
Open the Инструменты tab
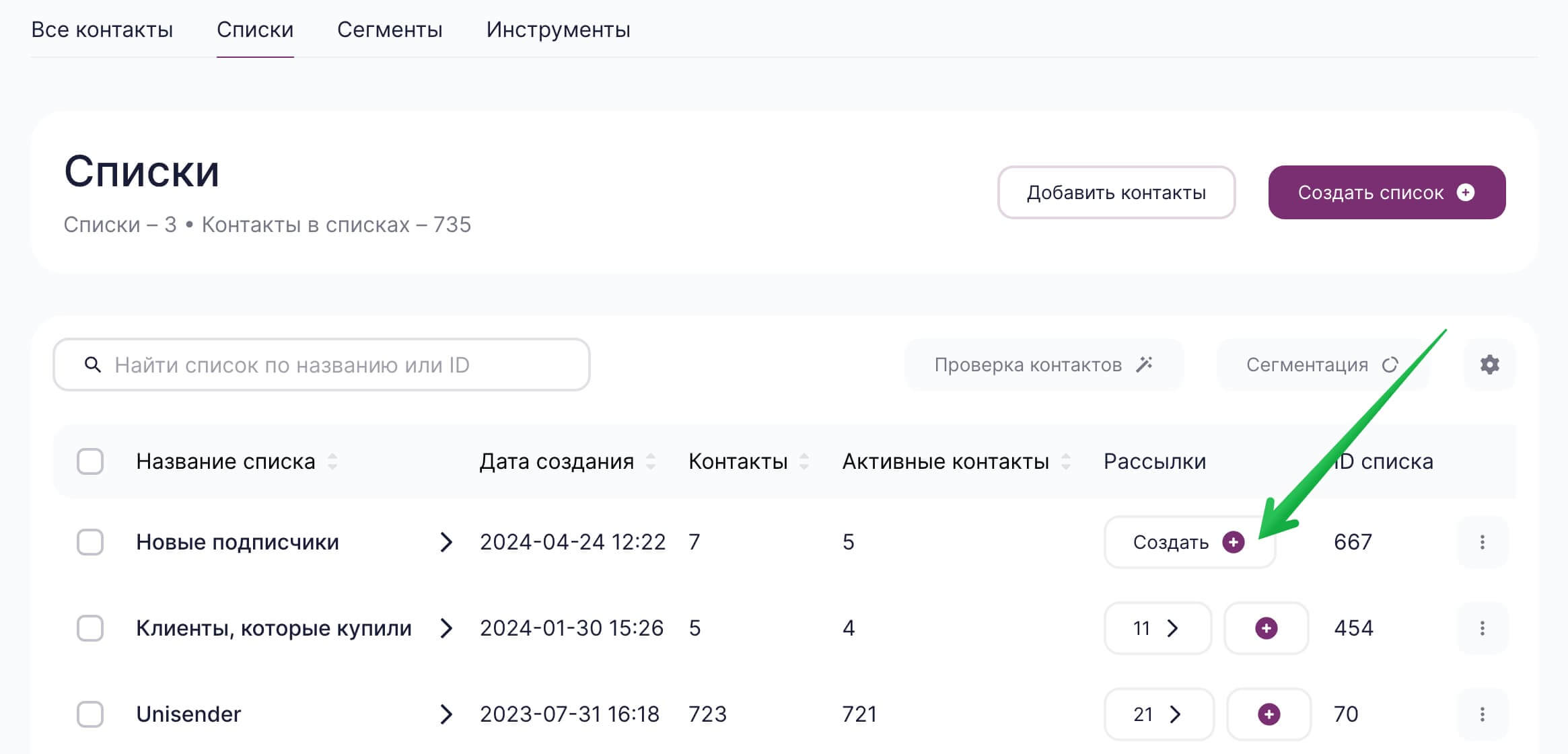coord(558,30)
